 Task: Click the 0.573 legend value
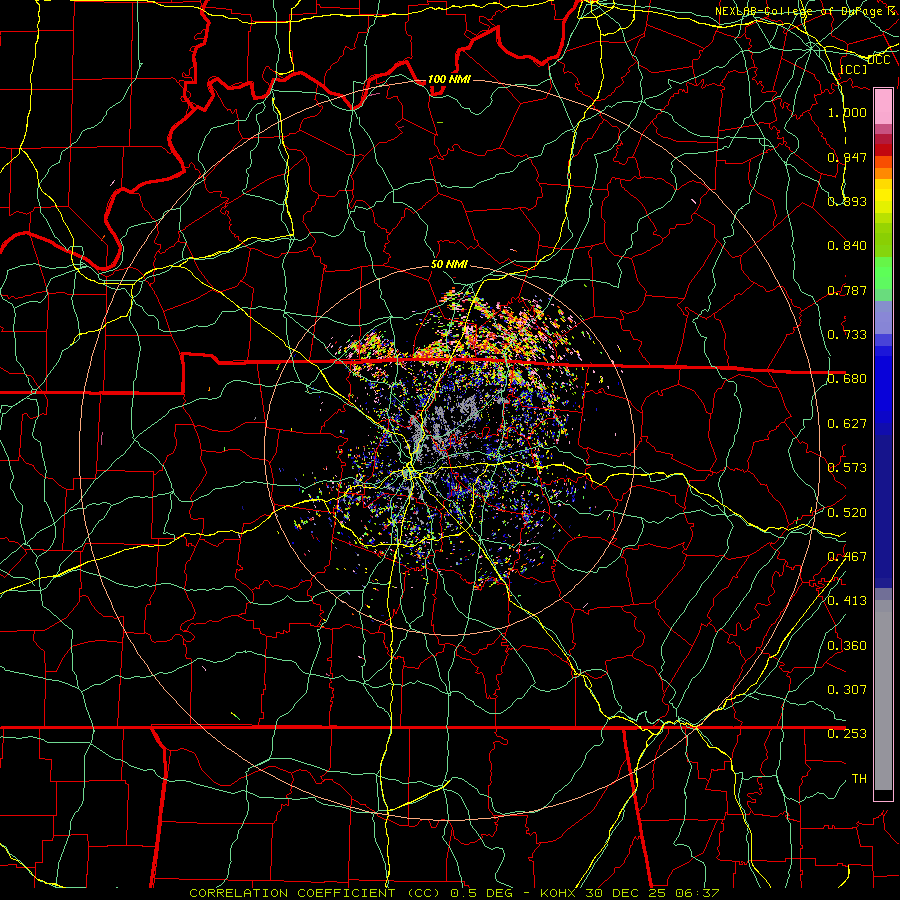847,467
